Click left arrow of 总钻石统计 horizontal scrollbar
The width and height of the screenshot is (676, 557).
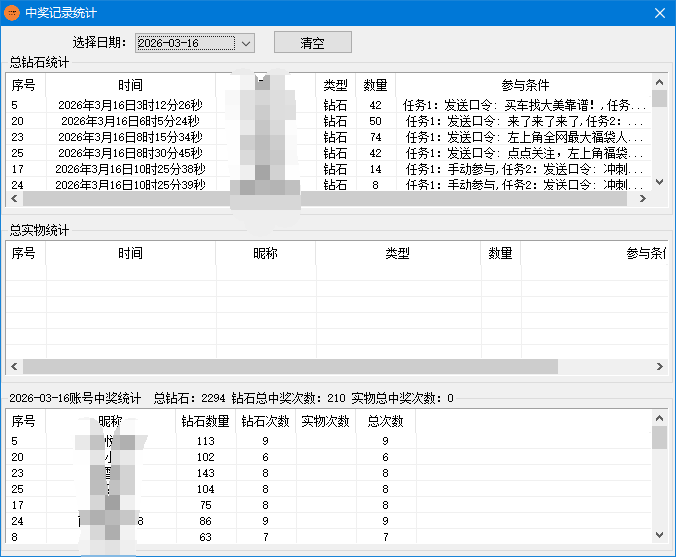(13, 199)
